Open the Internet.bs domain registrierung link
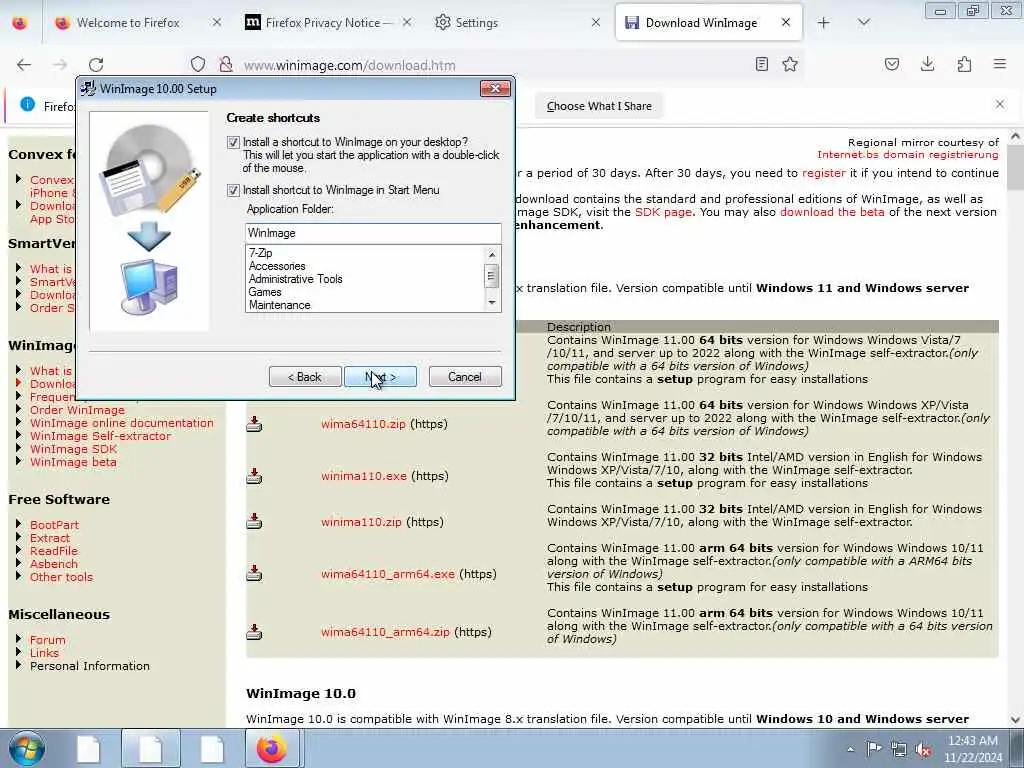Image resolution: width=1024 pixels, height=768 pixels. point(908,155)
